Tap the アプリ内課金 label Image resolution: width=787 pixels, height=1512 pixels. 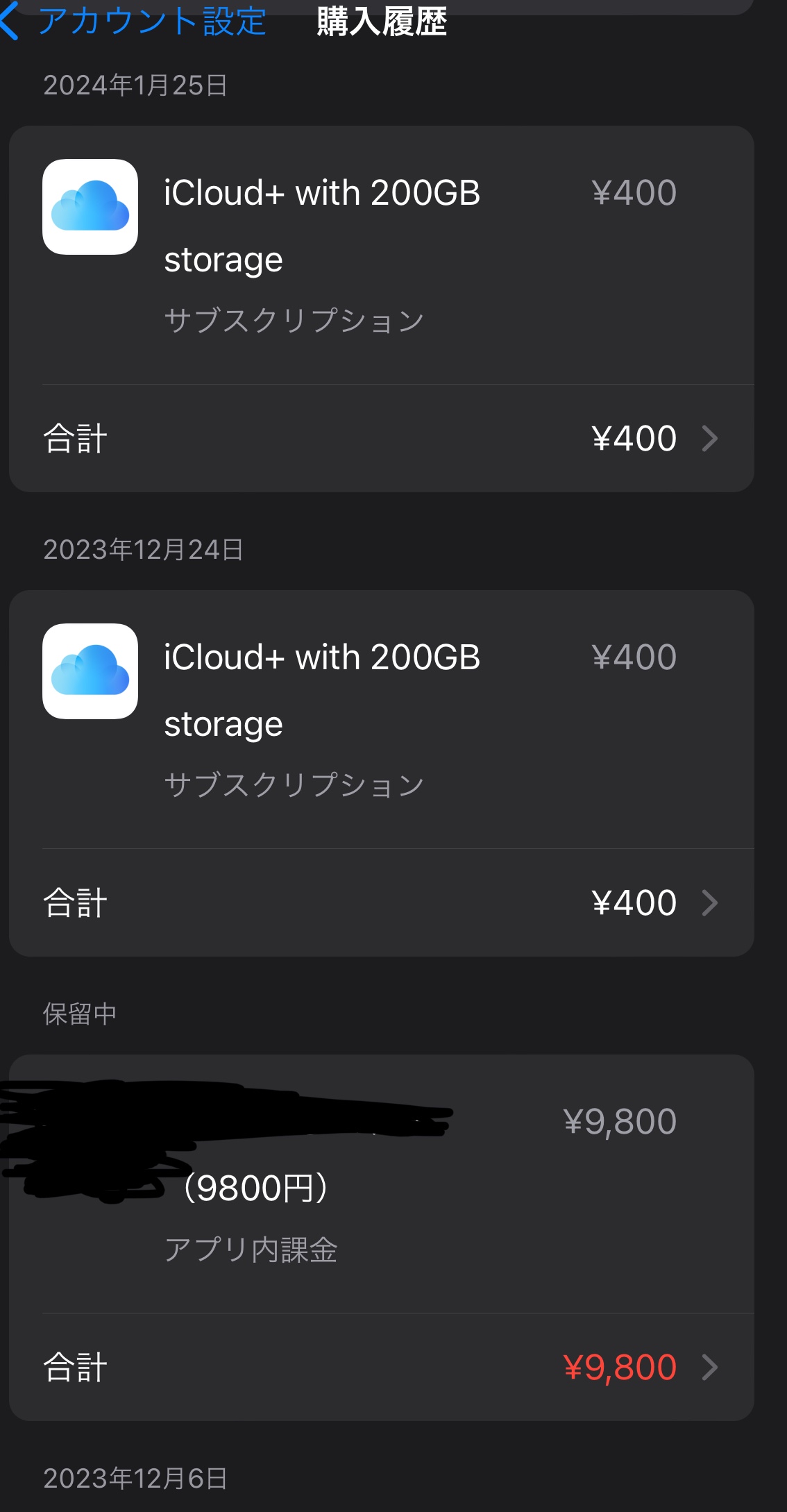[x=251, y=1250]
